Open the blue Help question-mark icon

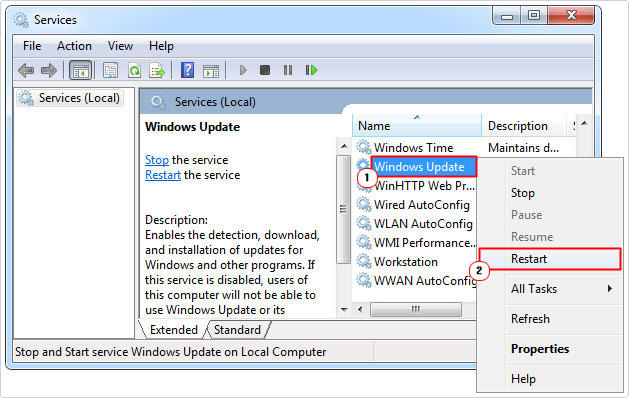tap(187, 70)
